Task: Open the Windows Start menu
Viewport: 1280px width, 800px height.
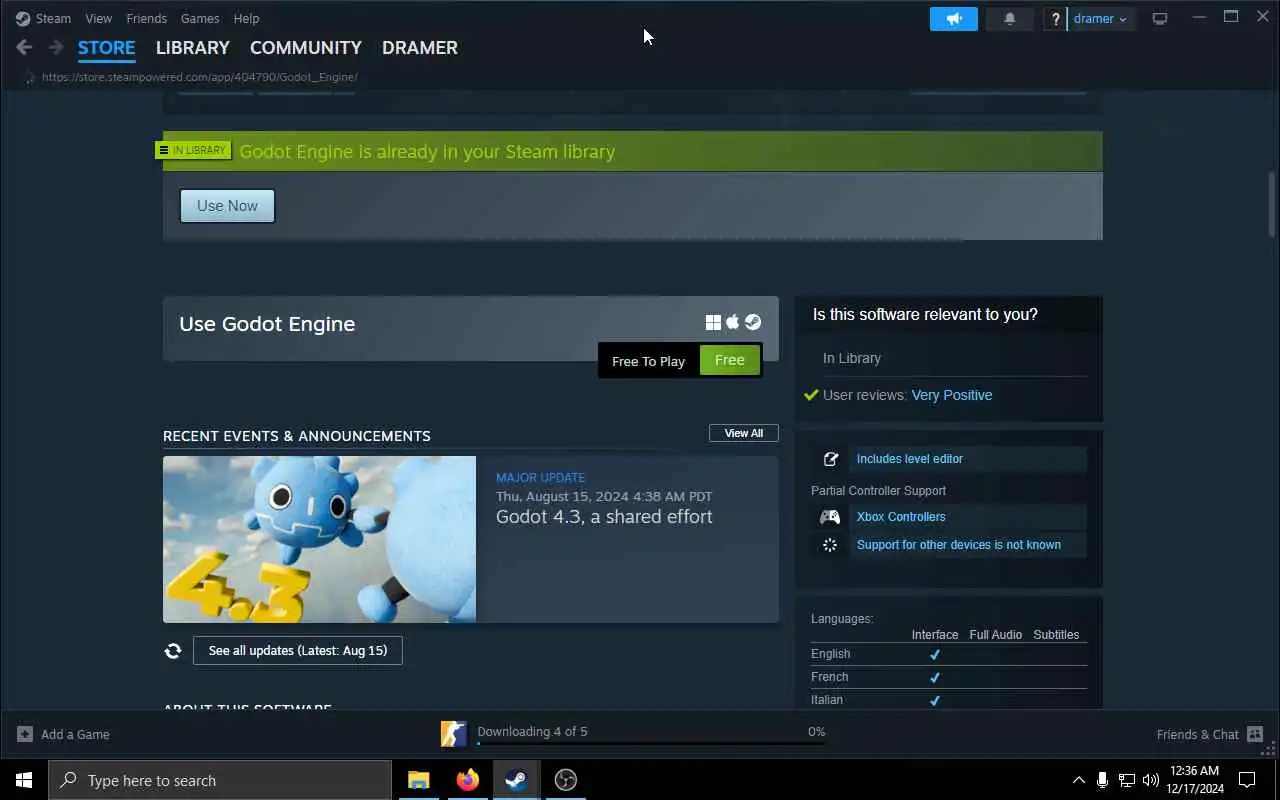Action: (x=24, y=780)
